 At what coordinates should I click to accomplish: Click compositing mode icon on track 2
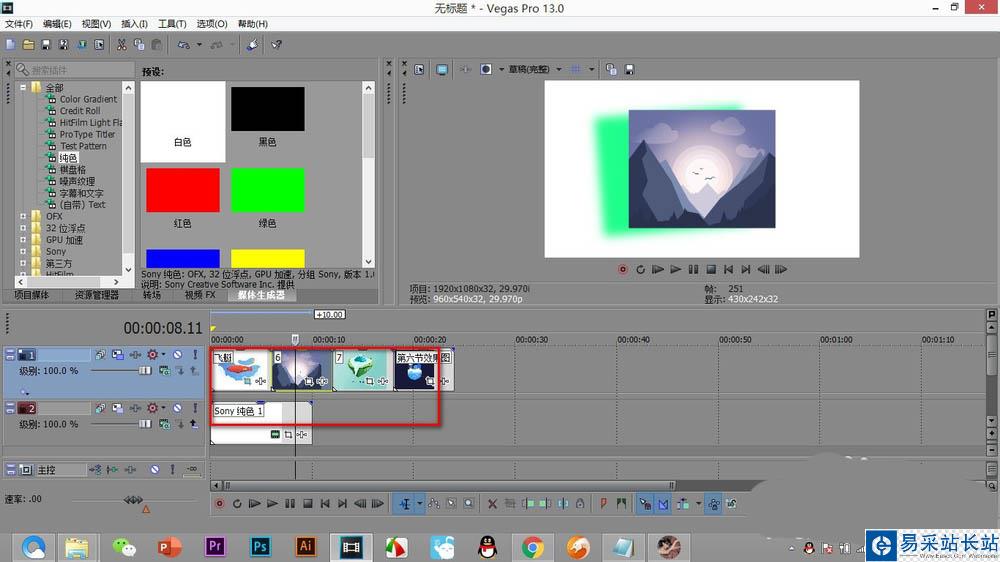[x=165, y=424]
